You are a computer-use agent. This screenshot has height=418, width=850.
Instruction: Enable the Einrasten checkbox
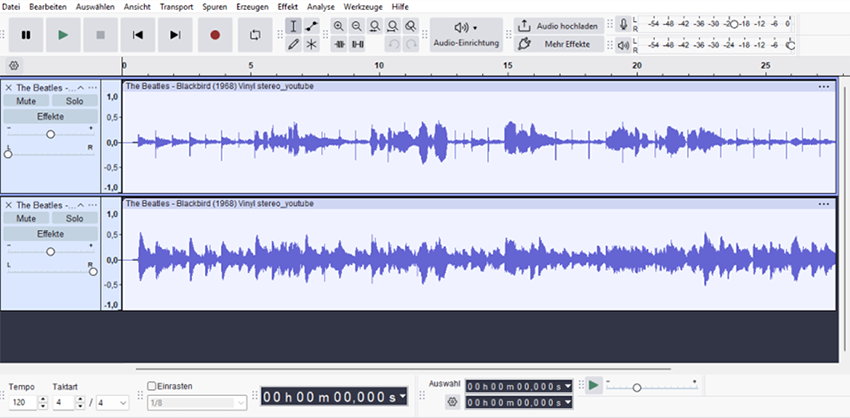coord(152,386)
